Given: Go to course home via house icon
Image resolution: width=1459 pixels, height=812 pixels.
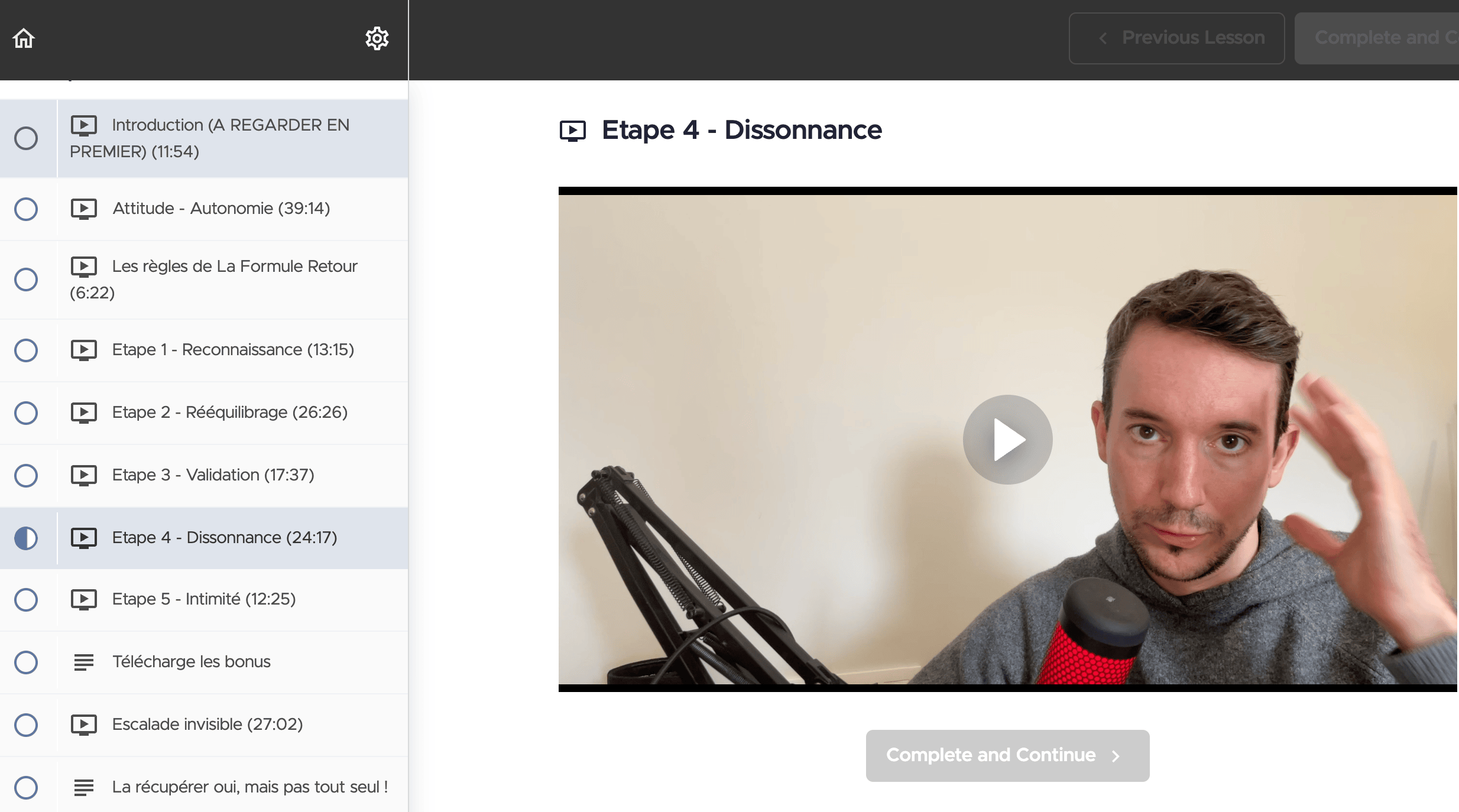Looking at the screenshot, I should click(x=24, y=38).
